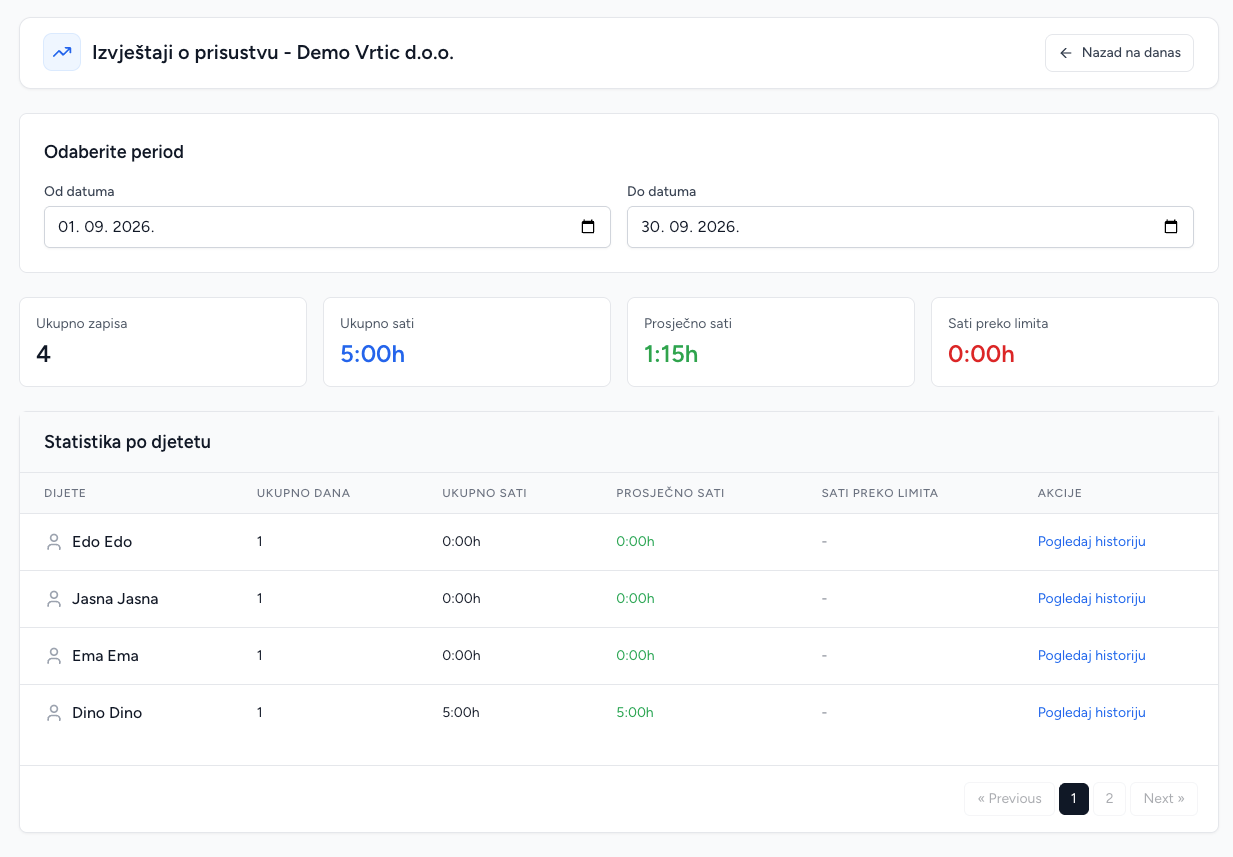Click the Ukupno dana column header

(x=303, y=493)
